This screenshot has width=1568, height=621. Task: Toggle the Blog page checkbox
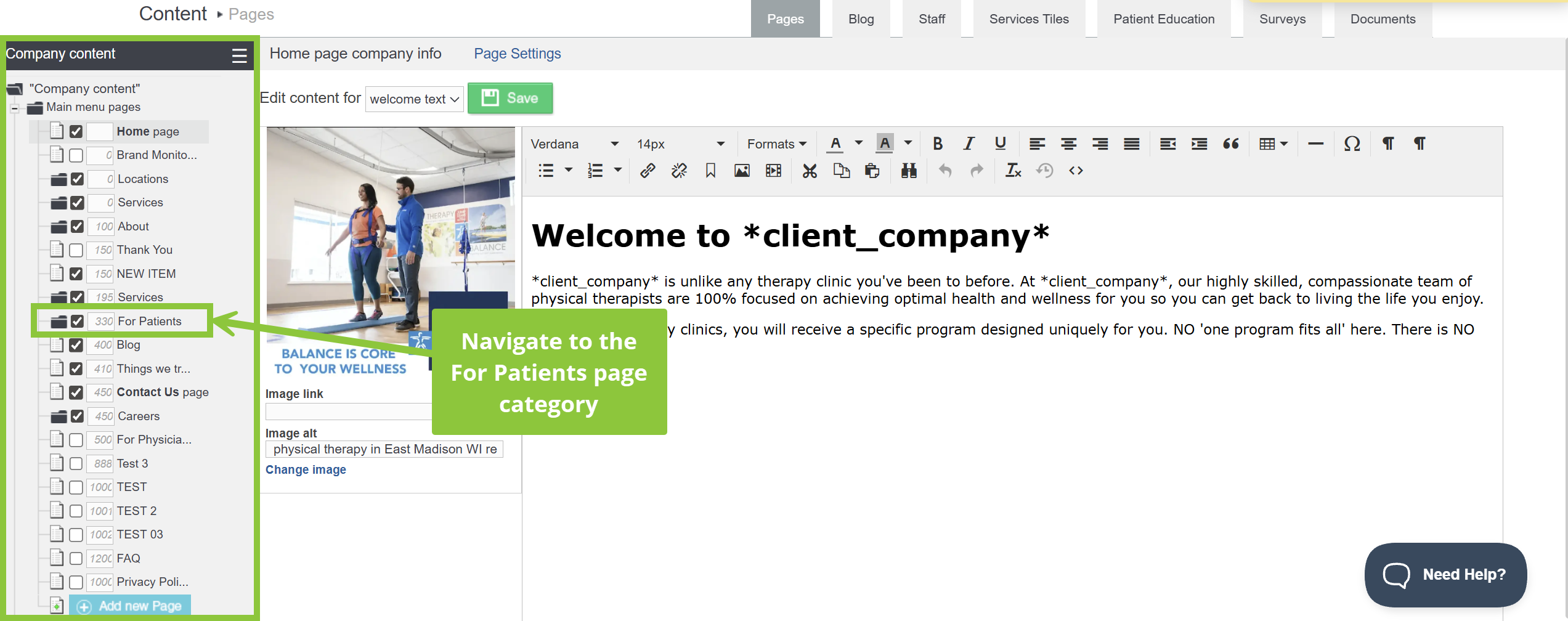(x=76, y=345)
